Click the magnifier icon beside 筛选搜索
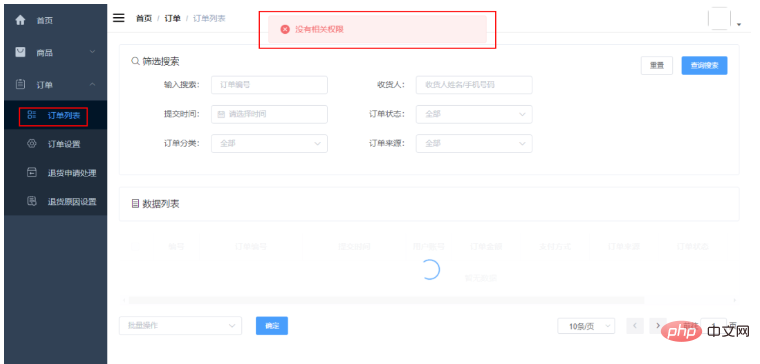The height and width of the screenshot is (364, 760). 135,62
